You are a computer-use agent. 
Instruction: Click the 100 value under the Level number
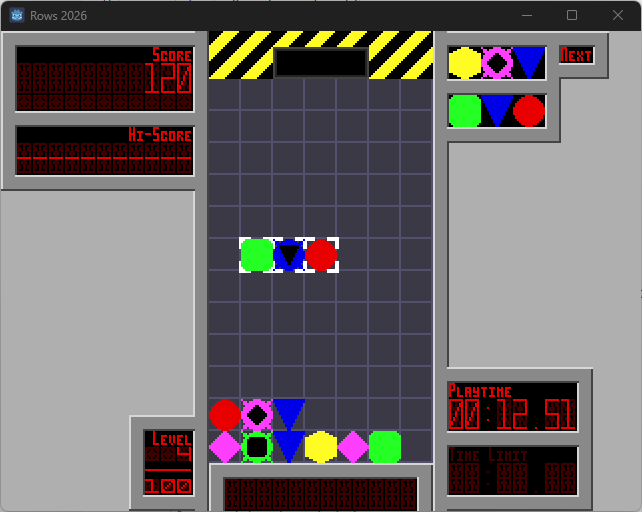click(168, 486)
